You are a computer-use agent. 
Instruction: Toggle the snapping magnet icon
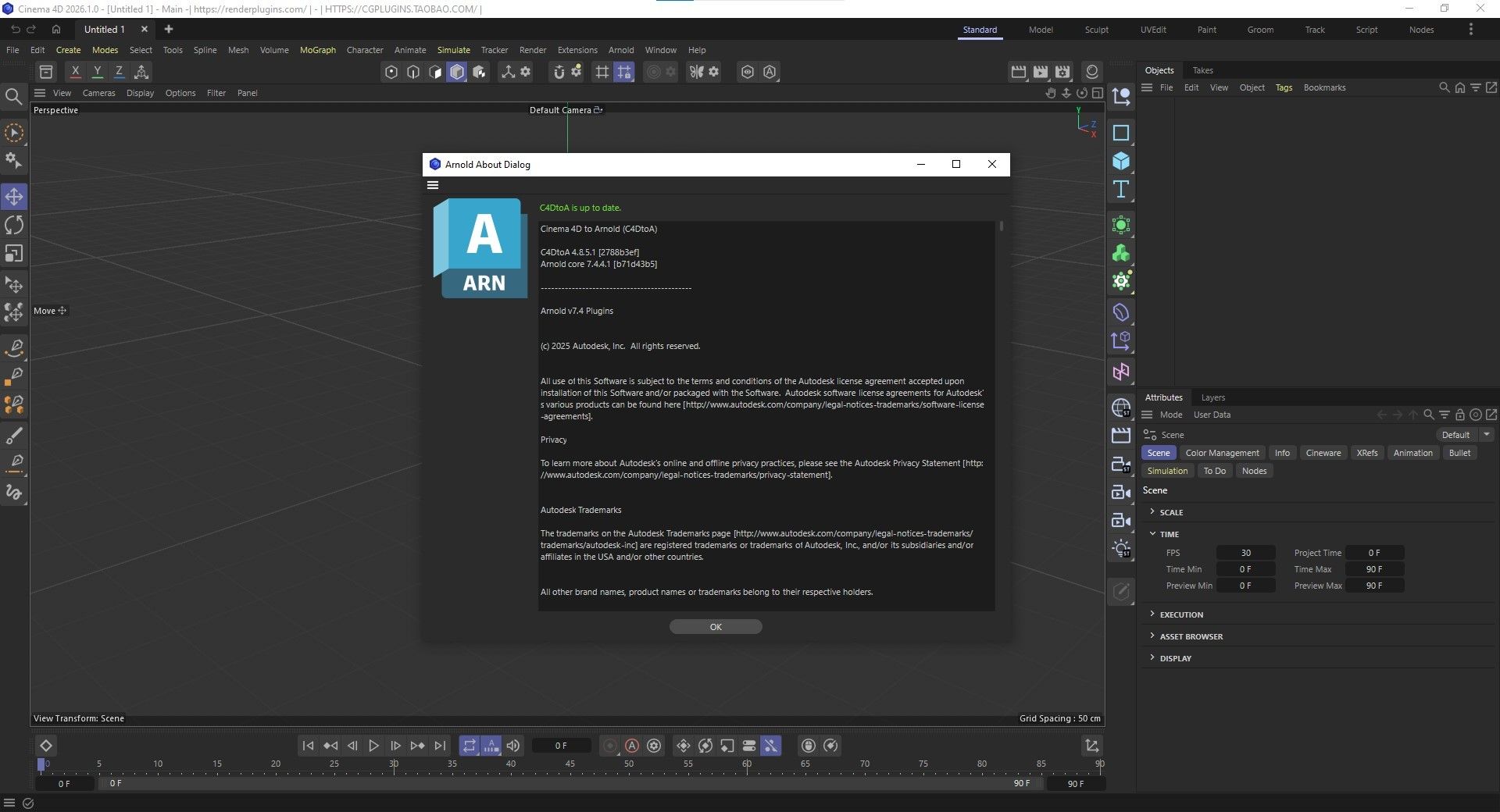[559, 71]
